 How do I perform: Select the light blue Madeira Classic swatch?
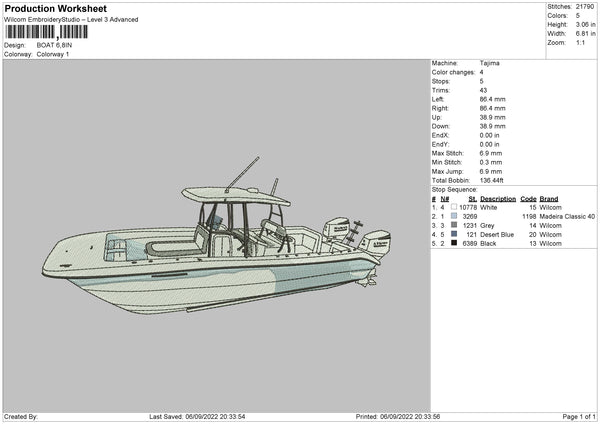pos(454,216)
